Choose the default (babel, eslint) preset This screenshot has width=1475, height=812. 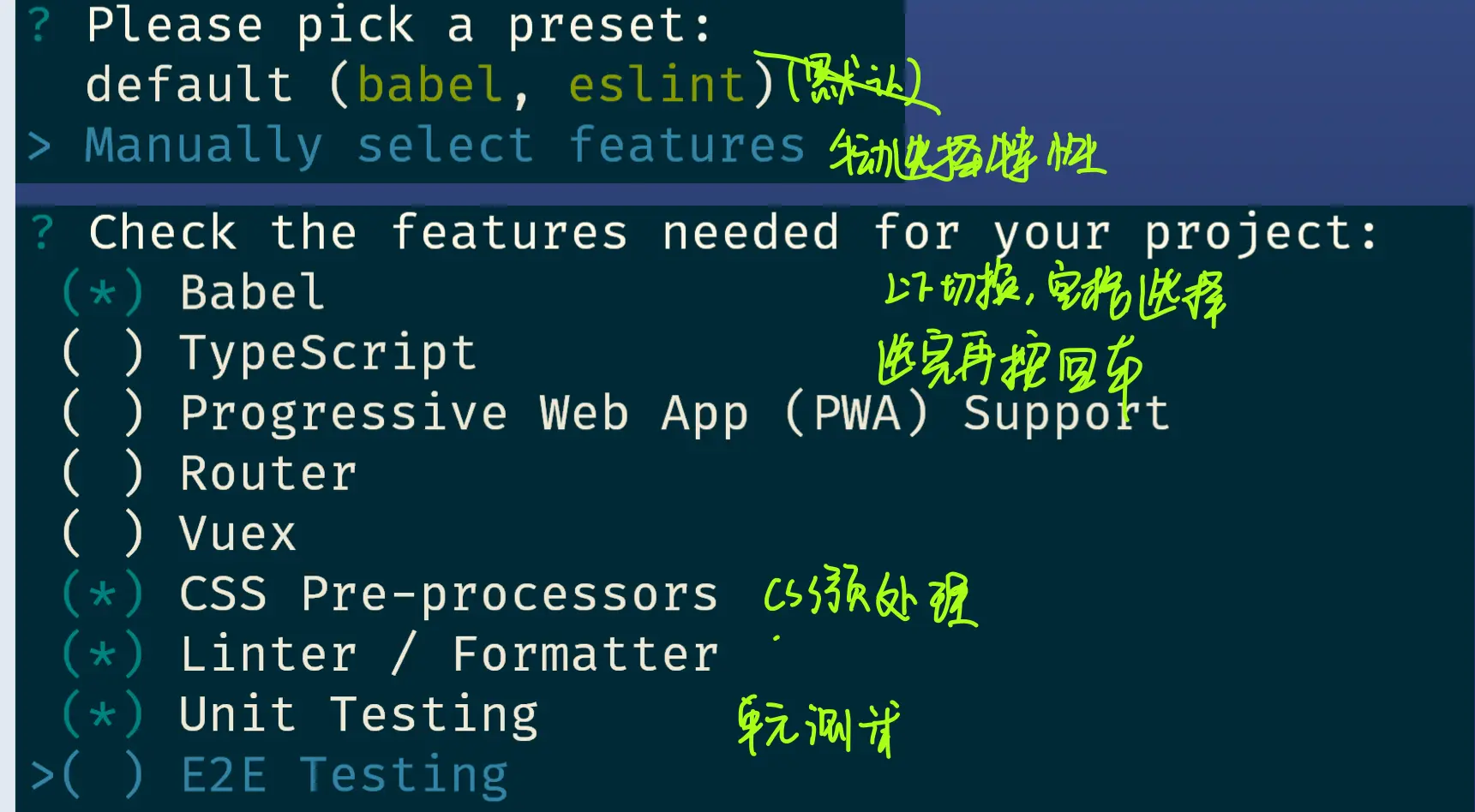click(430, 85)
